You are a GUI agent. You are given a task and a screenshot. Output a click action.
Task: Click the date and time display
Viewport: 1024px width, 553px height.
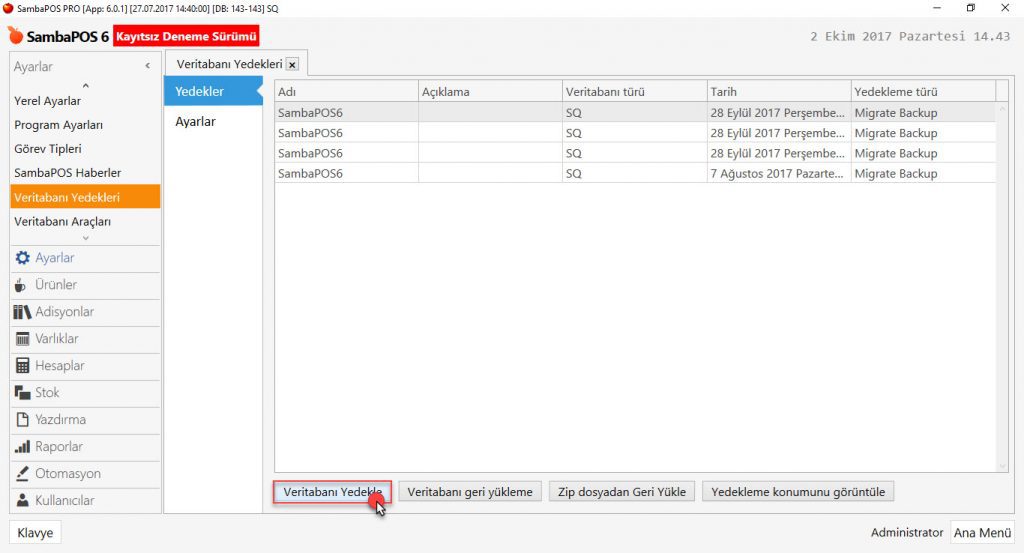pos(910,37)
